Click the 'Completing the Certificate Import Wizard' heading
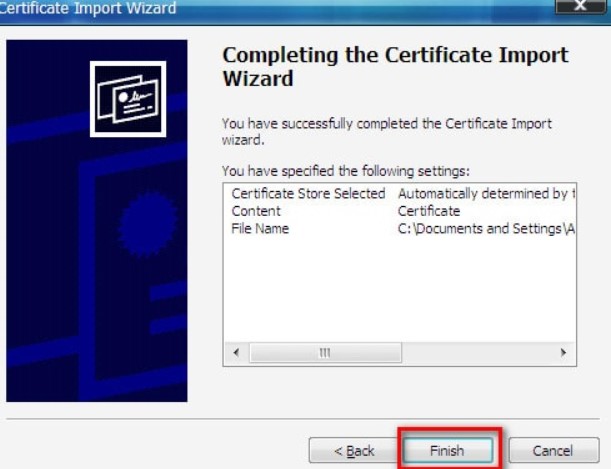611x469 pixels. 395,66
